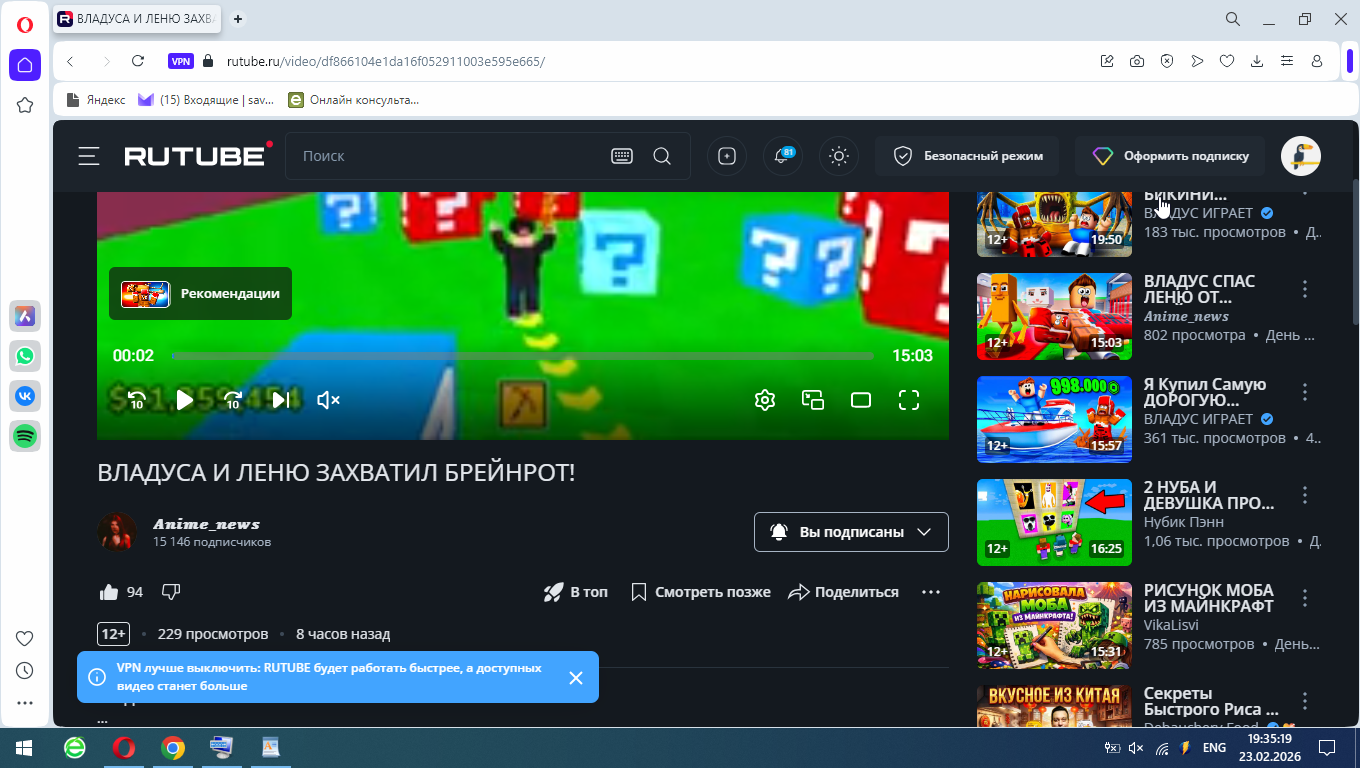Go back in browser
The width and height of the screenshot is (1360, 768).
70,61
